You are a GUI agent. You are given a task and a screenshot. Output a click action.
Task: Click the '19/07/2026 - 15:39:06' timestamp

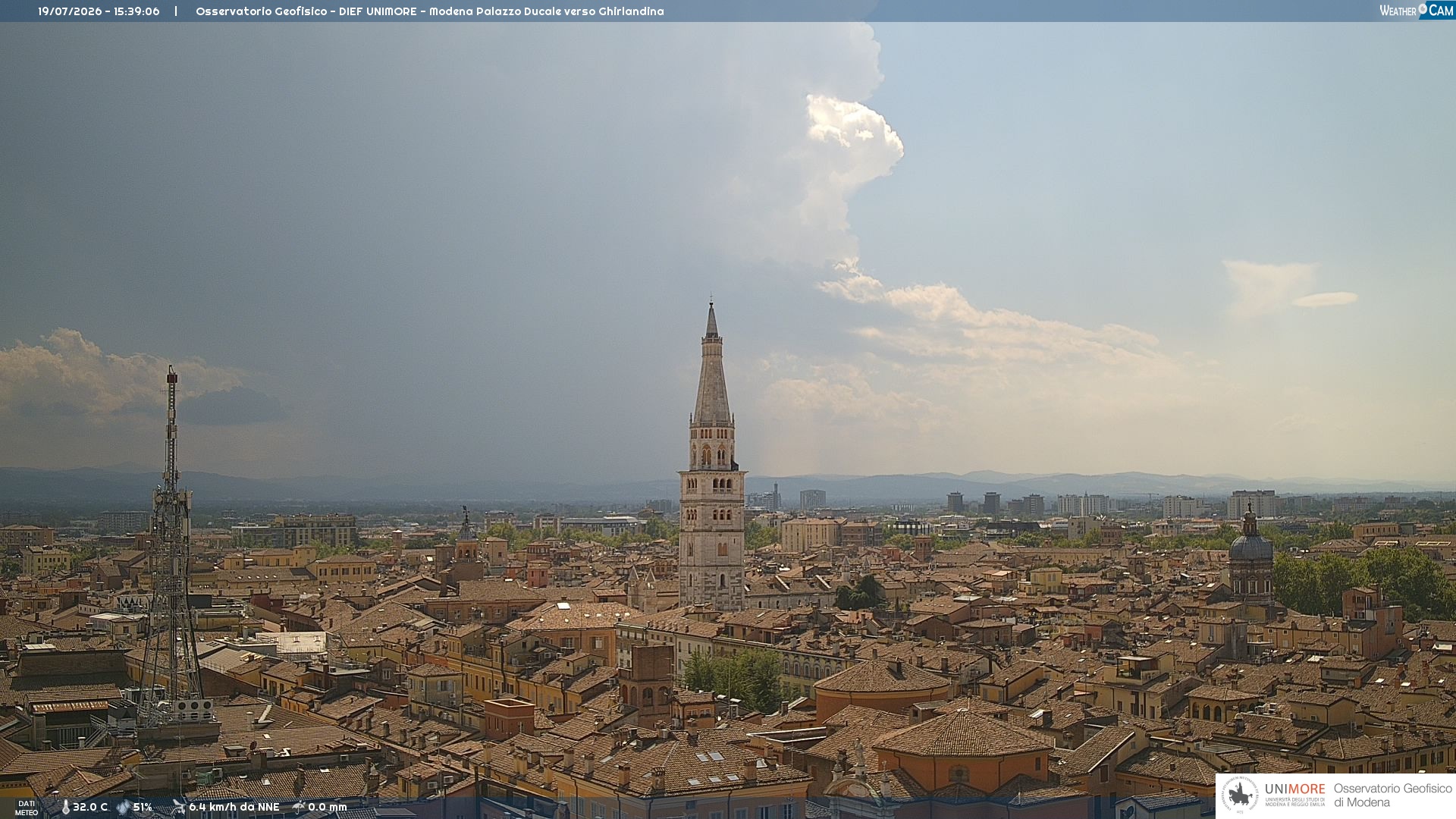99,11
